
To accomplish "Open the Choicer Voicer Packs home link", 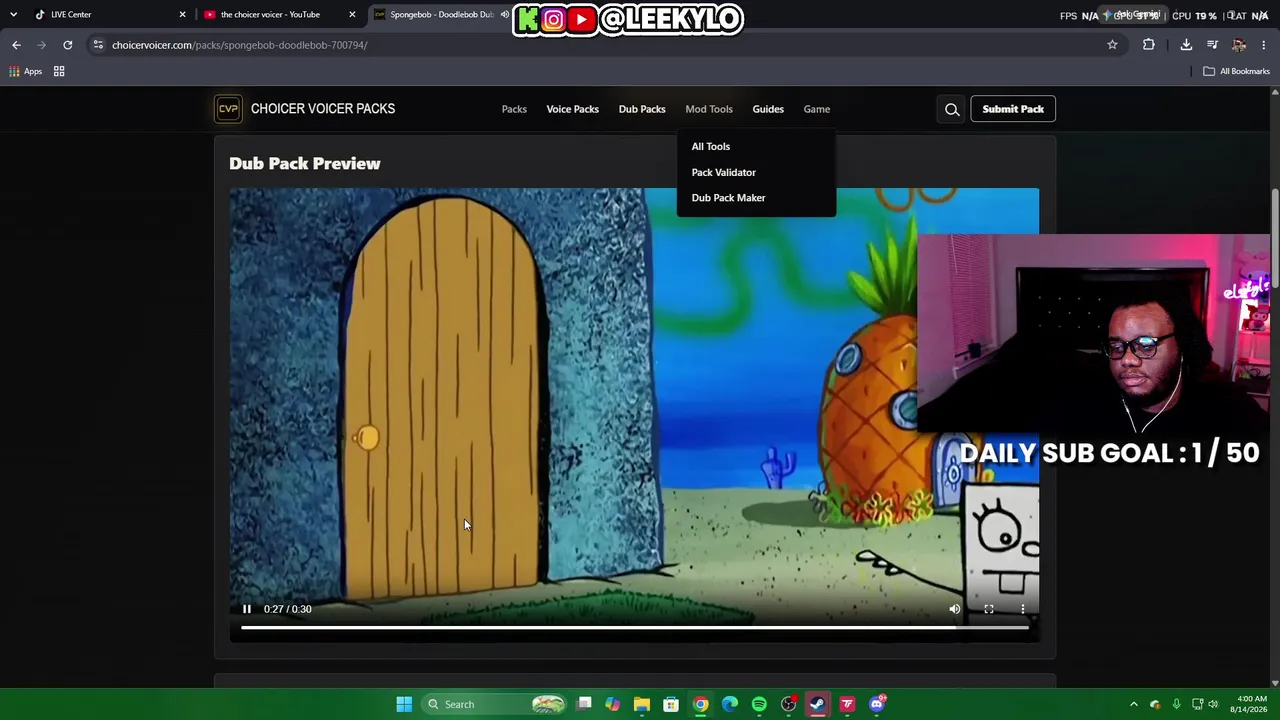I will point(323,109).
